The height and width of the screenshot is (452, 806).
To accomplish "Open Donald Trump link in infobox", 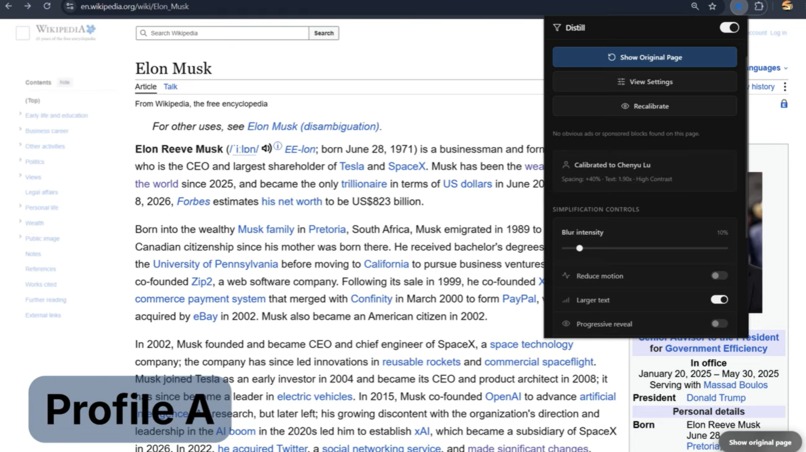I will click(716, 397).
